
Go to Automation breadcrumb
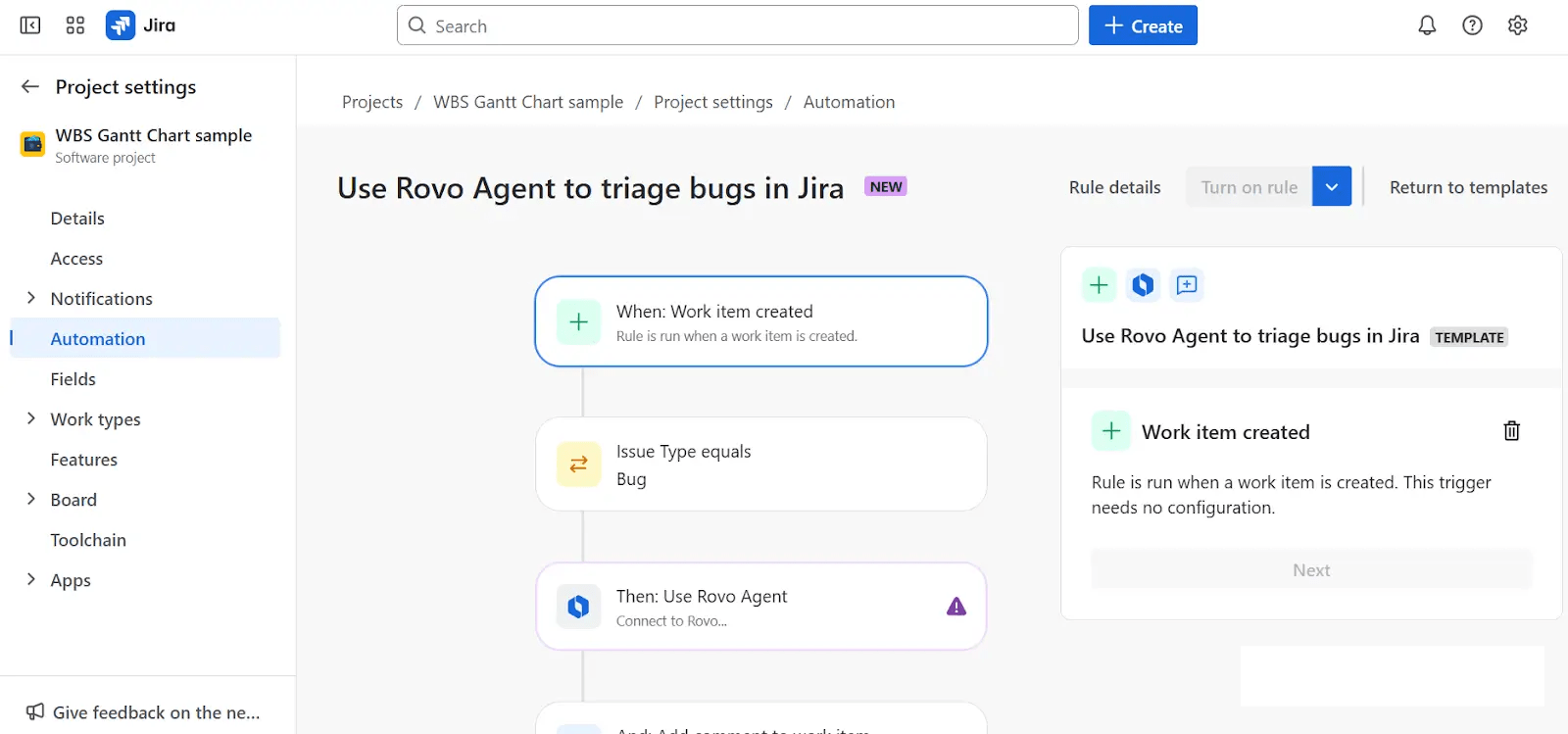(x=849, y=102)
